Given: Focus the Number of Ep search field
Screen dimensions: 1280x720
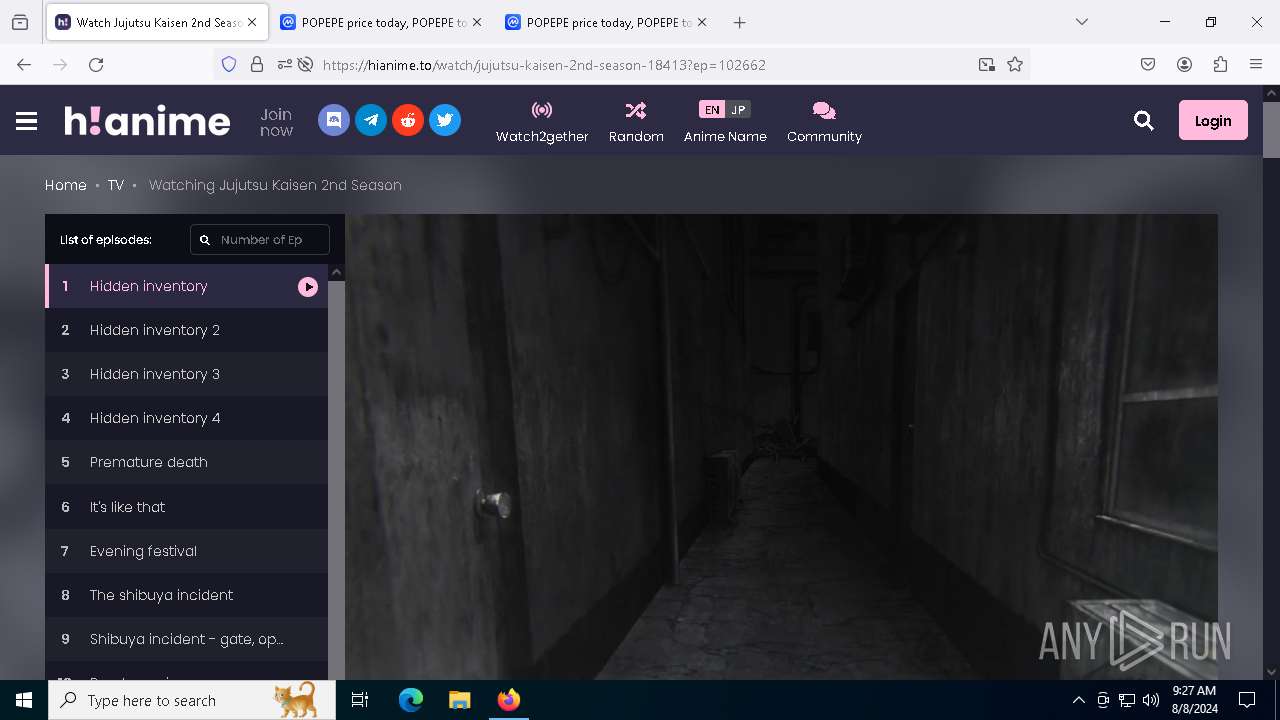Looking at the screenshot, I should click(x=260, y=240).
